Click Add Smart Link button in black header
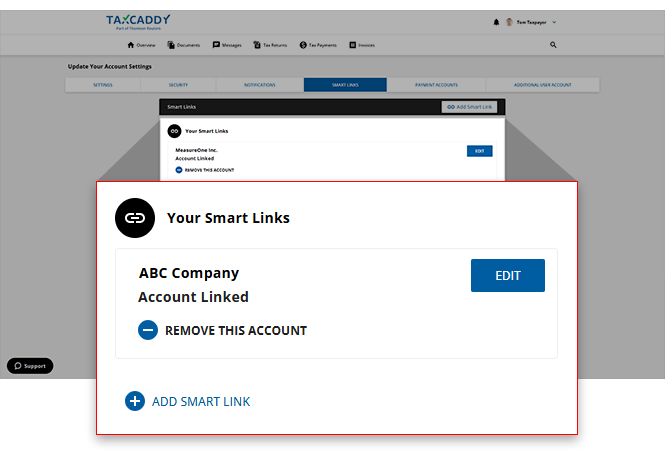The image size is (665, 454). [469, 107]
